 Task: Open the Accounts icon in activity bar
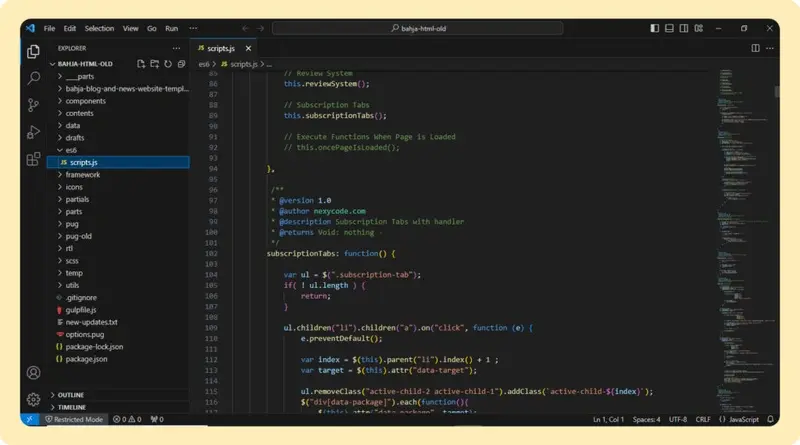pyautogui.click(x=33, y=373)
